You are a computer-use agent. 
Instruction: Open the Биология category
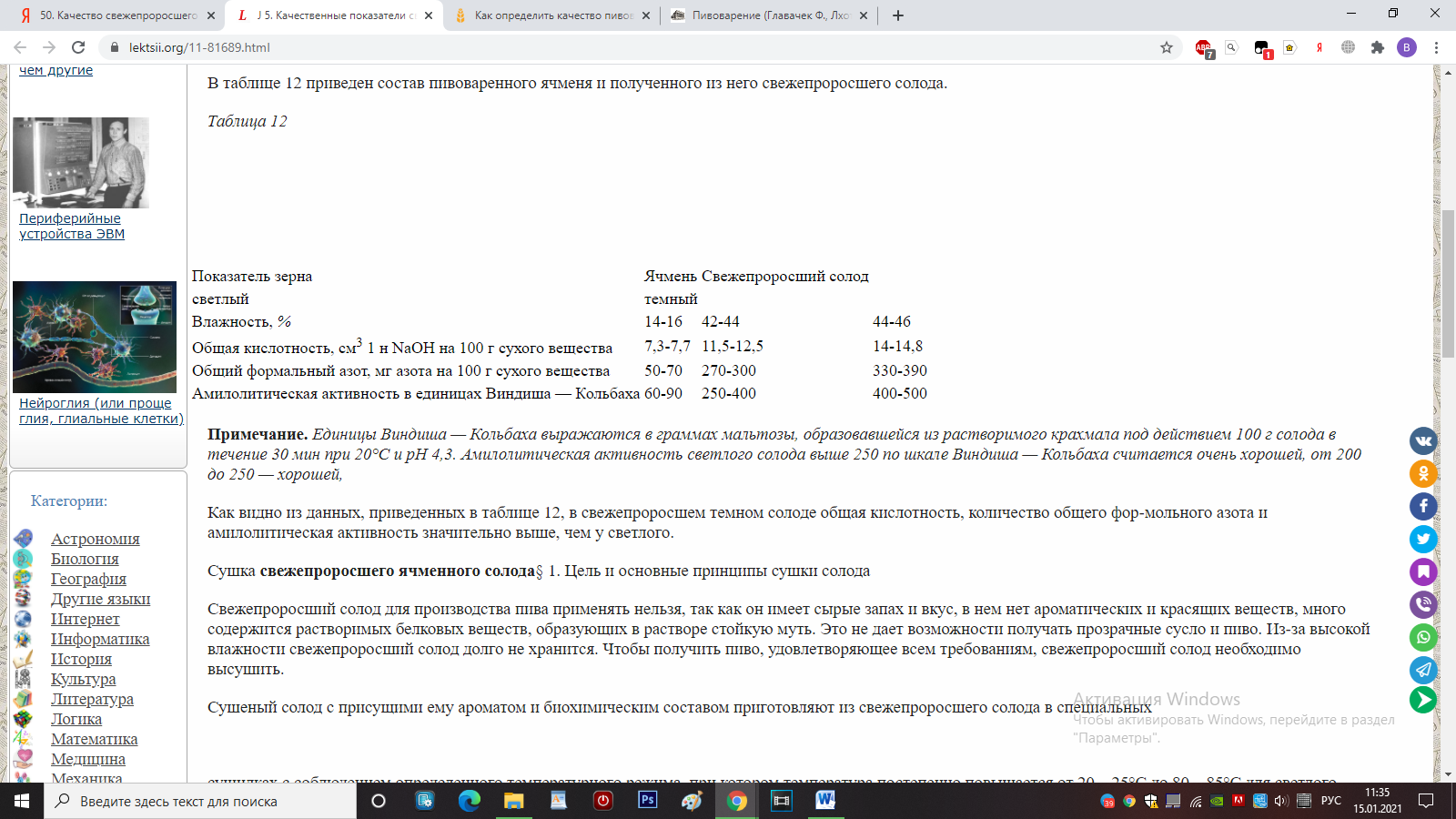click(x=85, y=559)
